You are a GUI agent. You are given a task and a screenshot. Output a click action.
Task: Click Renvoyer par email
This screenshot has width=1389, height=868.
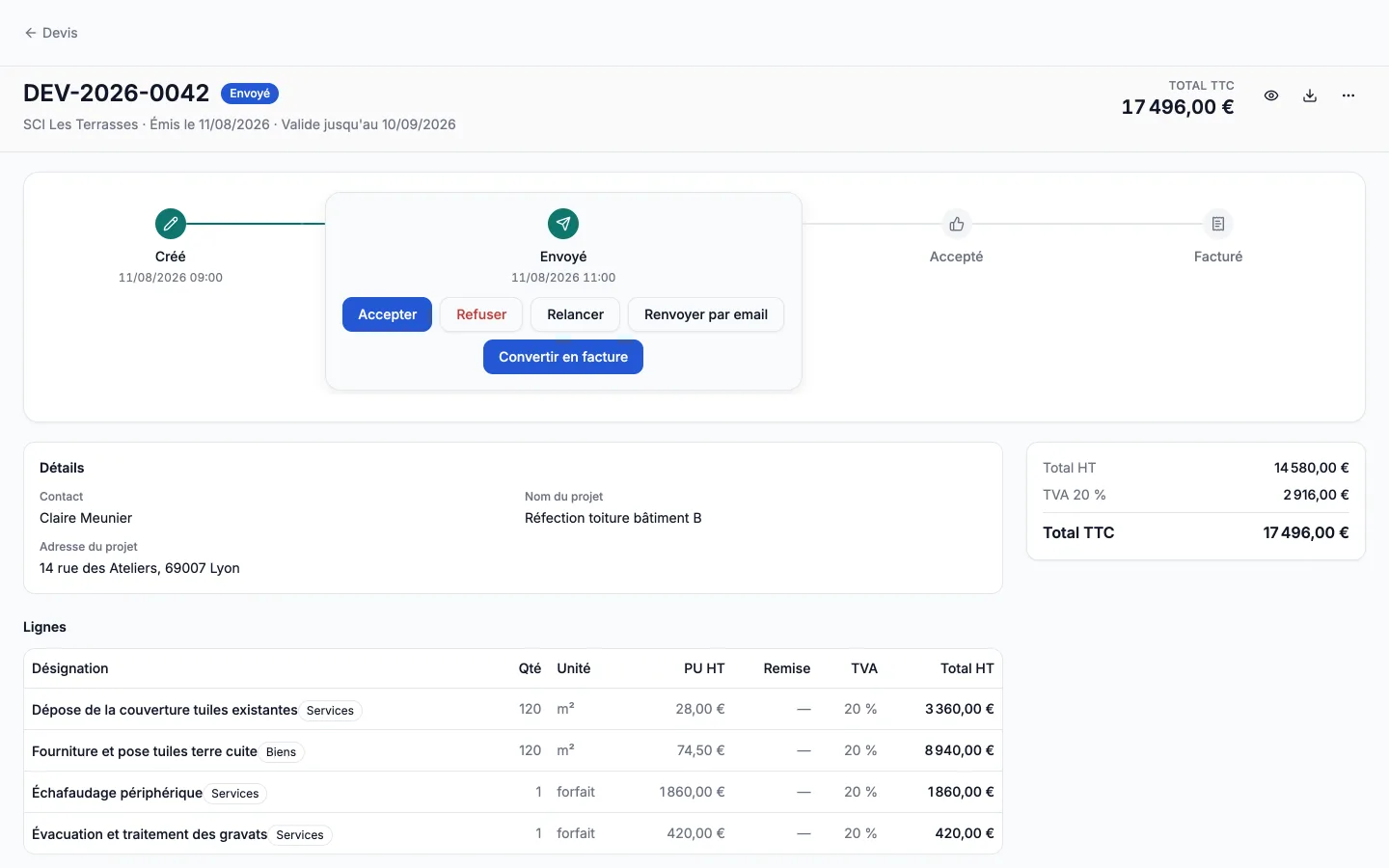[706, 314]
